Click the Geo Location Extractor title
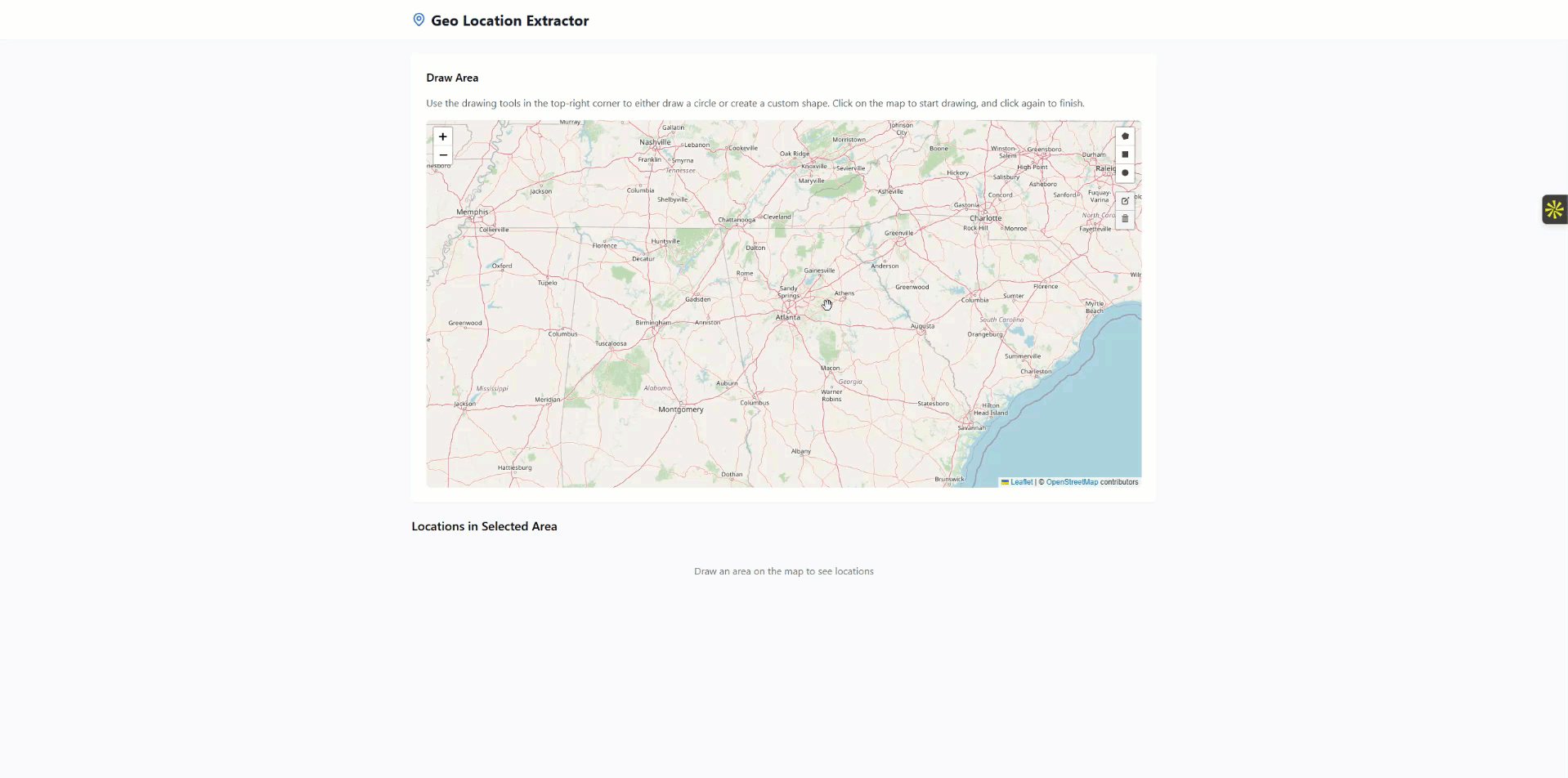Viewport: 1568px width, 778px height. [509, 21]
